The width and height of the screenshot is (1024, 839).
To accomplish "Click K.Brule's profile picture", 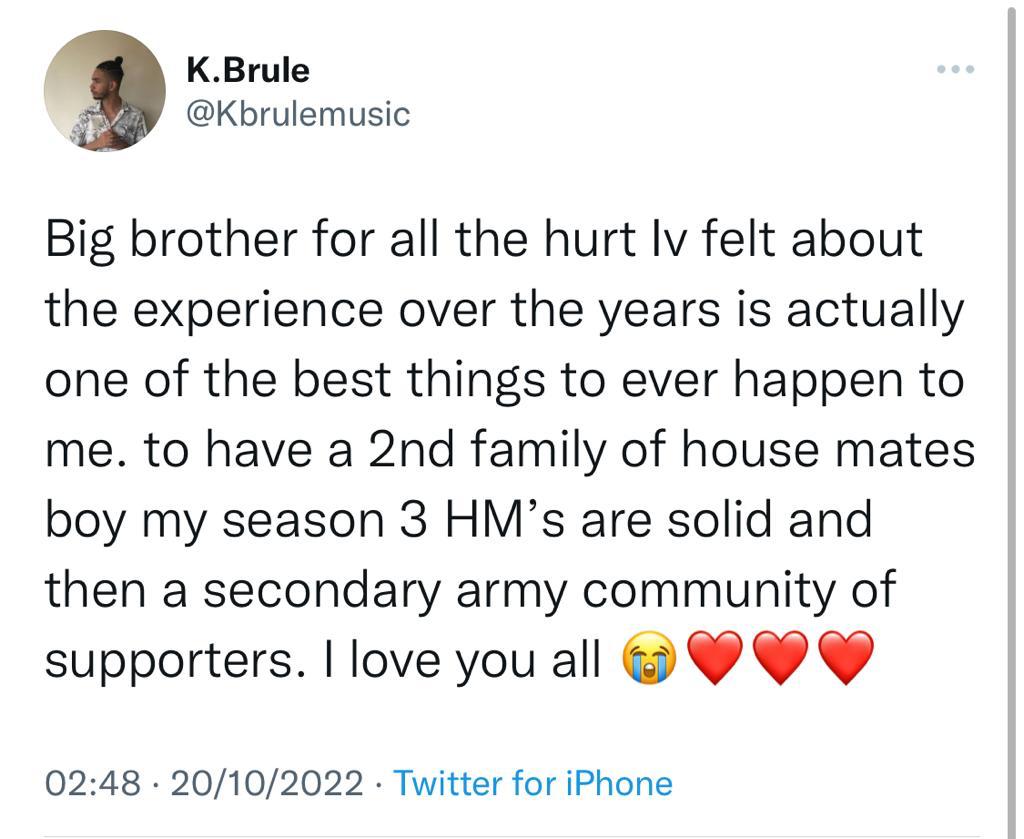I will (x=105, y=91).
